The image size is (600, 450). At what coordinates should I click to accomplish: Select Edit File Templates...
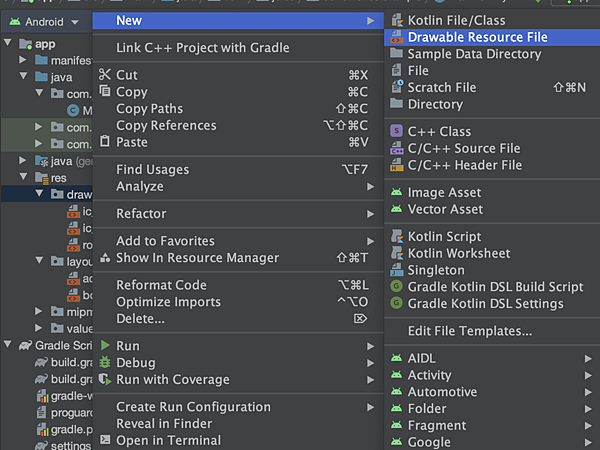[x=492, y=331]
